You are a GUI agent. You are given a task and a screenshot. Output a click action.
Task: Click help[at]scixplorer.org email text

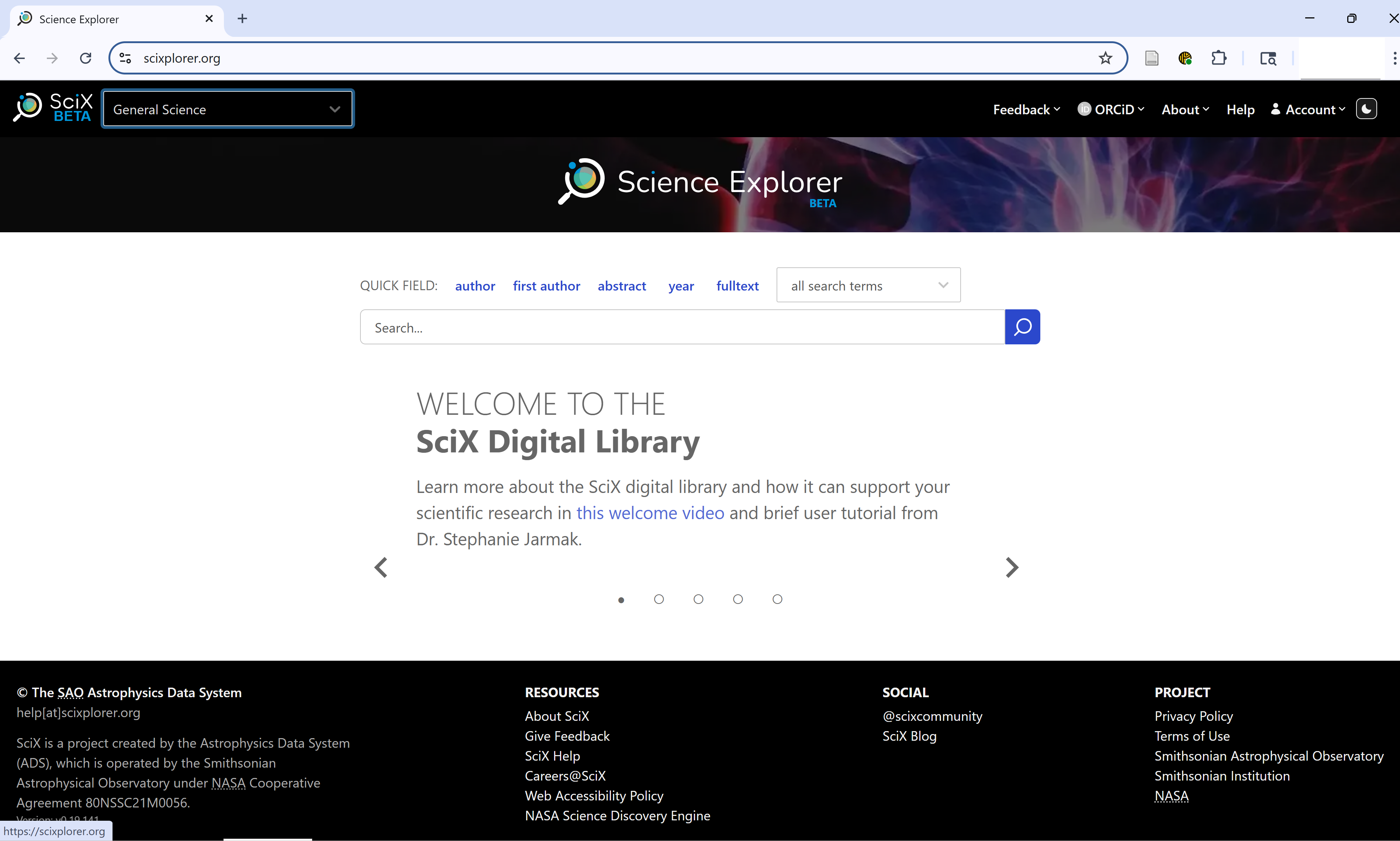pos(78,712)
